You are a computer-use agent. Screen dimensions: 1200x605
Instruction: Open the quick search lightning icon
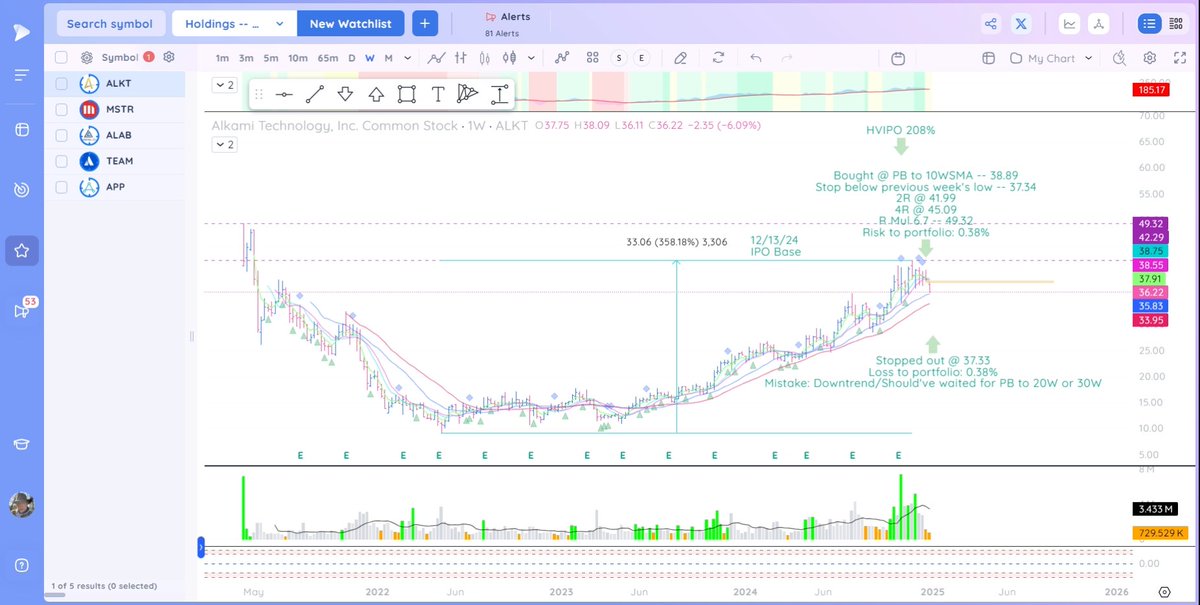[x=1119, y=58]
